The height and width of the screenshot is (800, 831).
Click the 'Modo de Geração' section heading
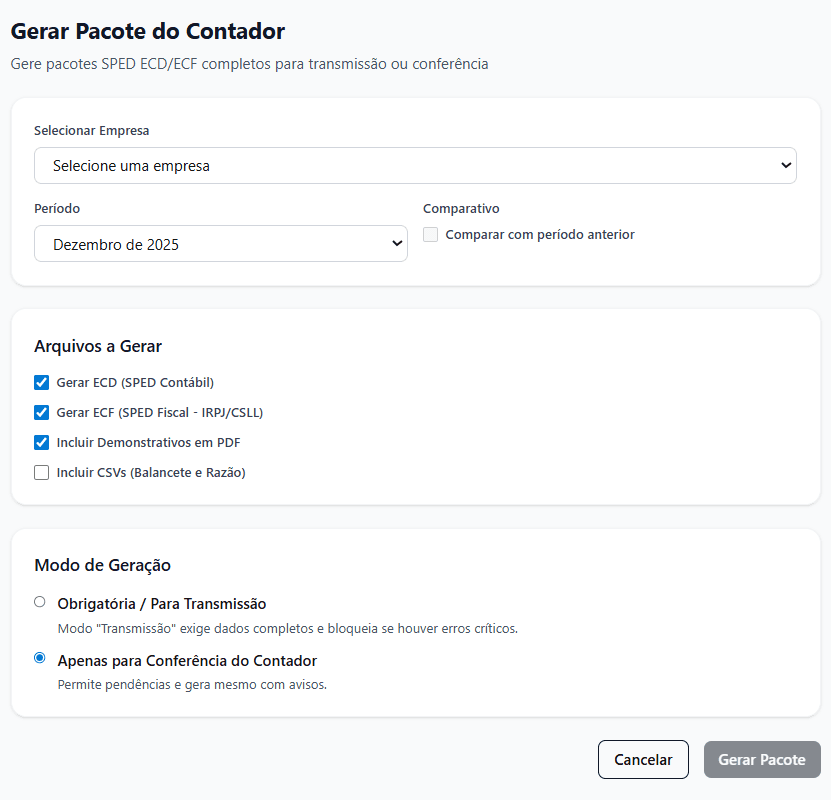click(x=102, y=565)
